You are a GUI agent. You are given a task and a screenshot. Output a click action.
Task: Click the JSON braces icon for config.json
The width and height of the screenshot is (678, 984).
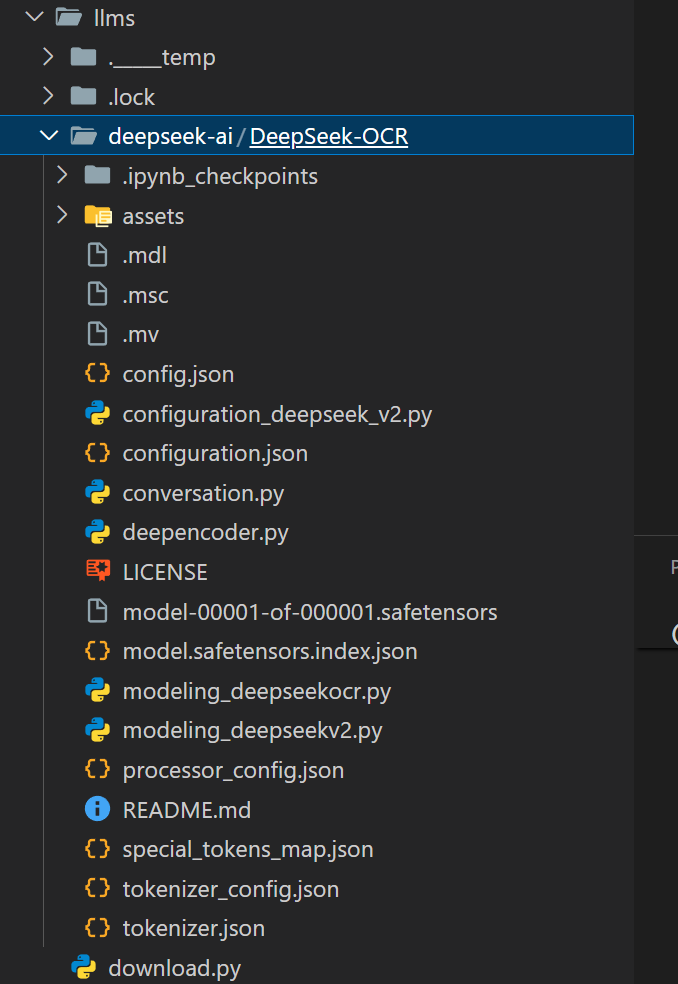click(x=97, y=374)
